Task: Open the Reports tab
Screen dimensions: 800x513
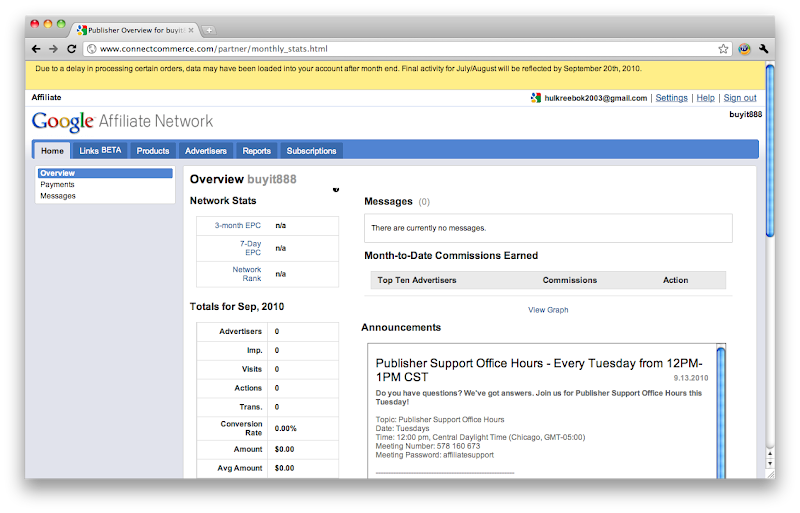Action: pyautogui.click(x=256, y=151)
